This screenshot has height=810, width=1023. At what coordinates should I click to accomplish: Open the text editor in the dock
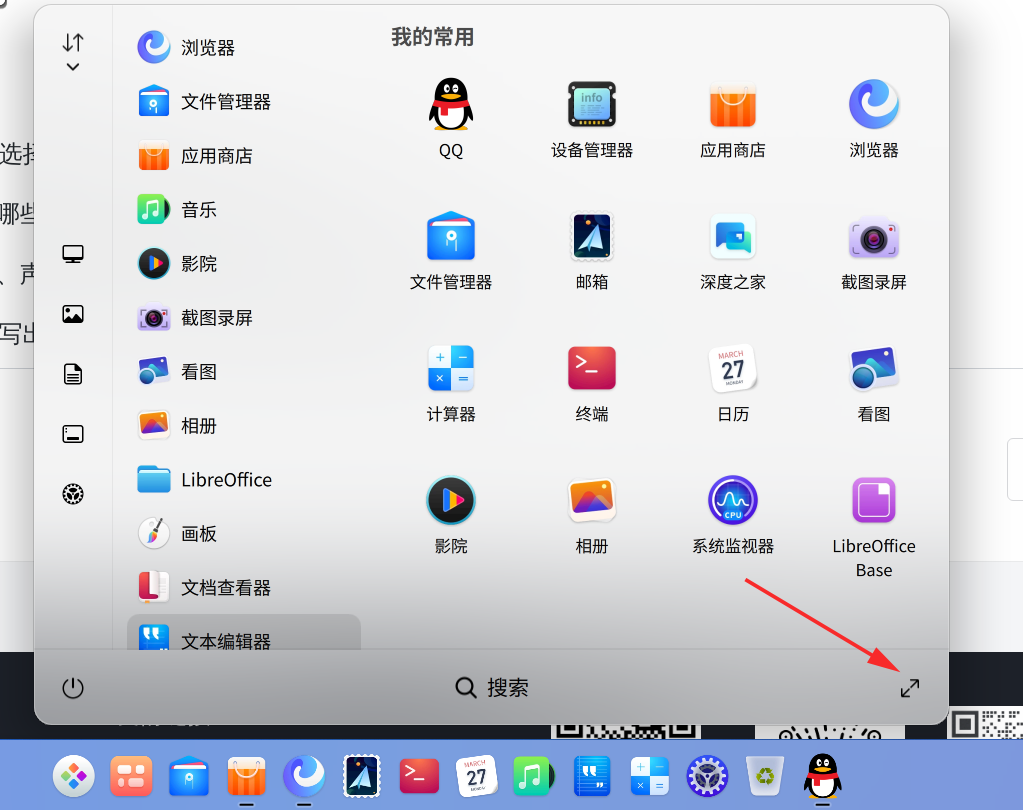[592, 776]
